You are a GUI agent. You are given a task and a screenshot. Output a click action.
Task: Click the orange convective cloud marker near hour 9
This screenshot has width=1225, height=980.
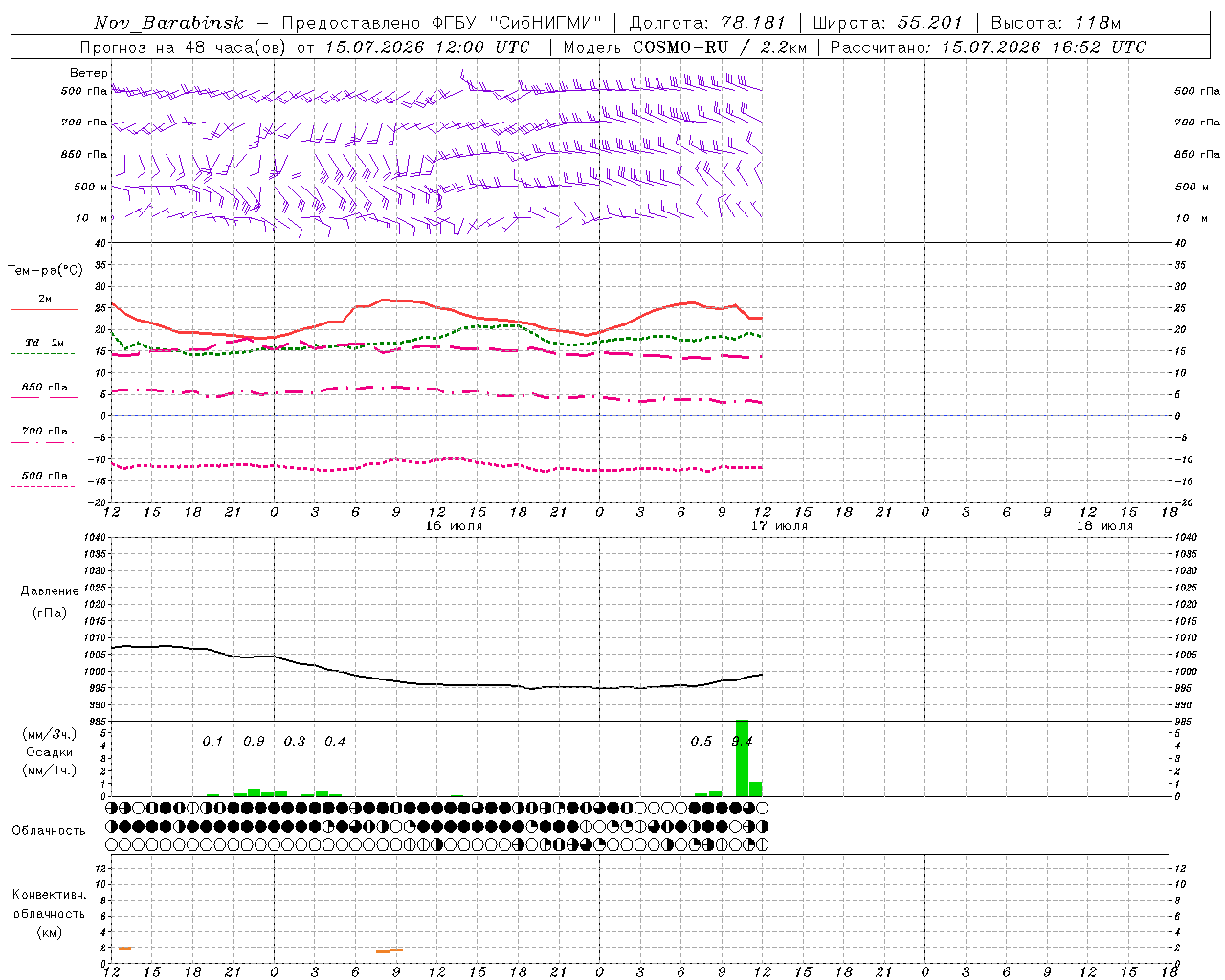(x=390, y=950)
